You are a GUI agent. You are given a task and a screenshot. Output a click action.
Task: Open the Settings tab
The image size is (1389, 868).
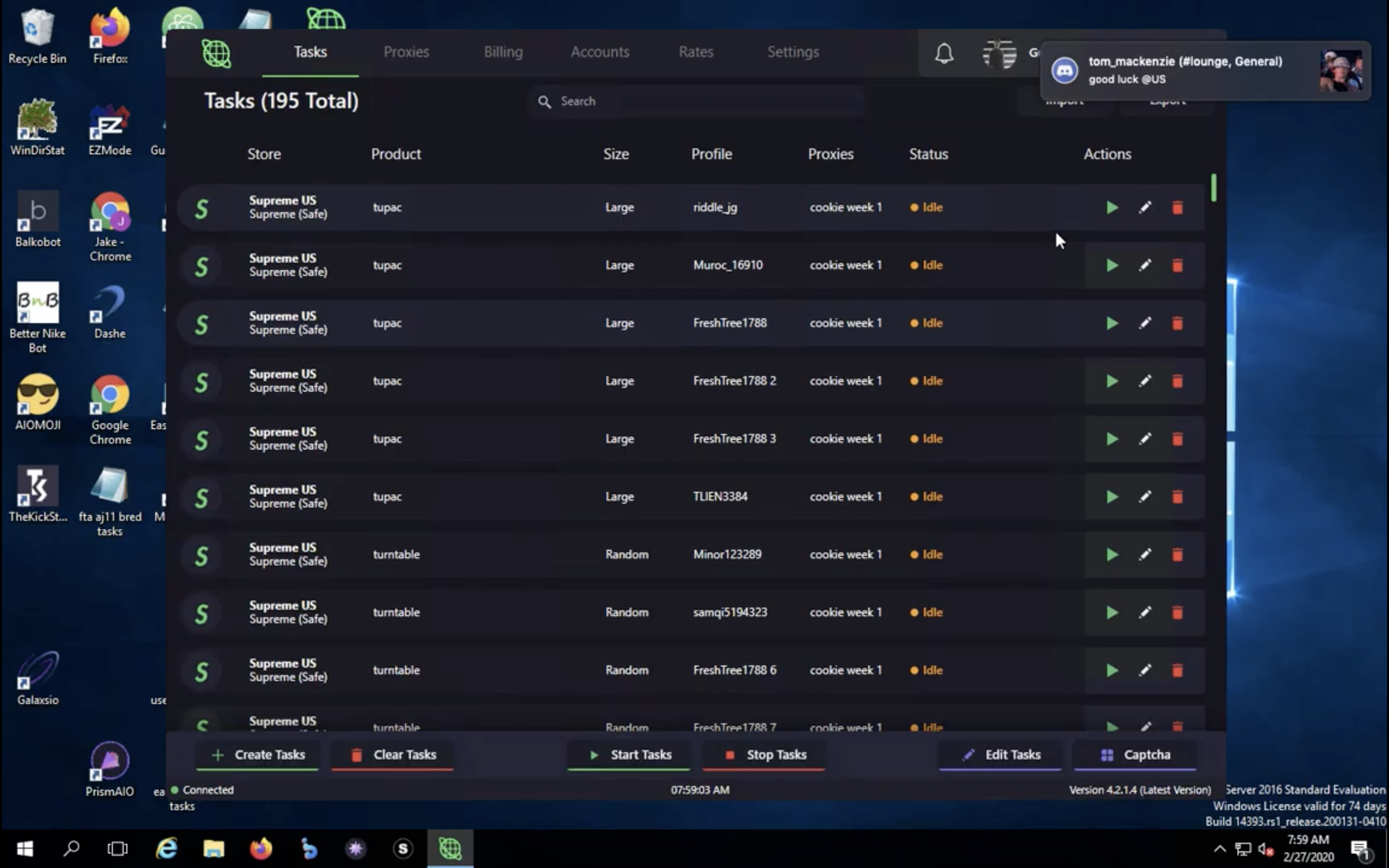793,52
